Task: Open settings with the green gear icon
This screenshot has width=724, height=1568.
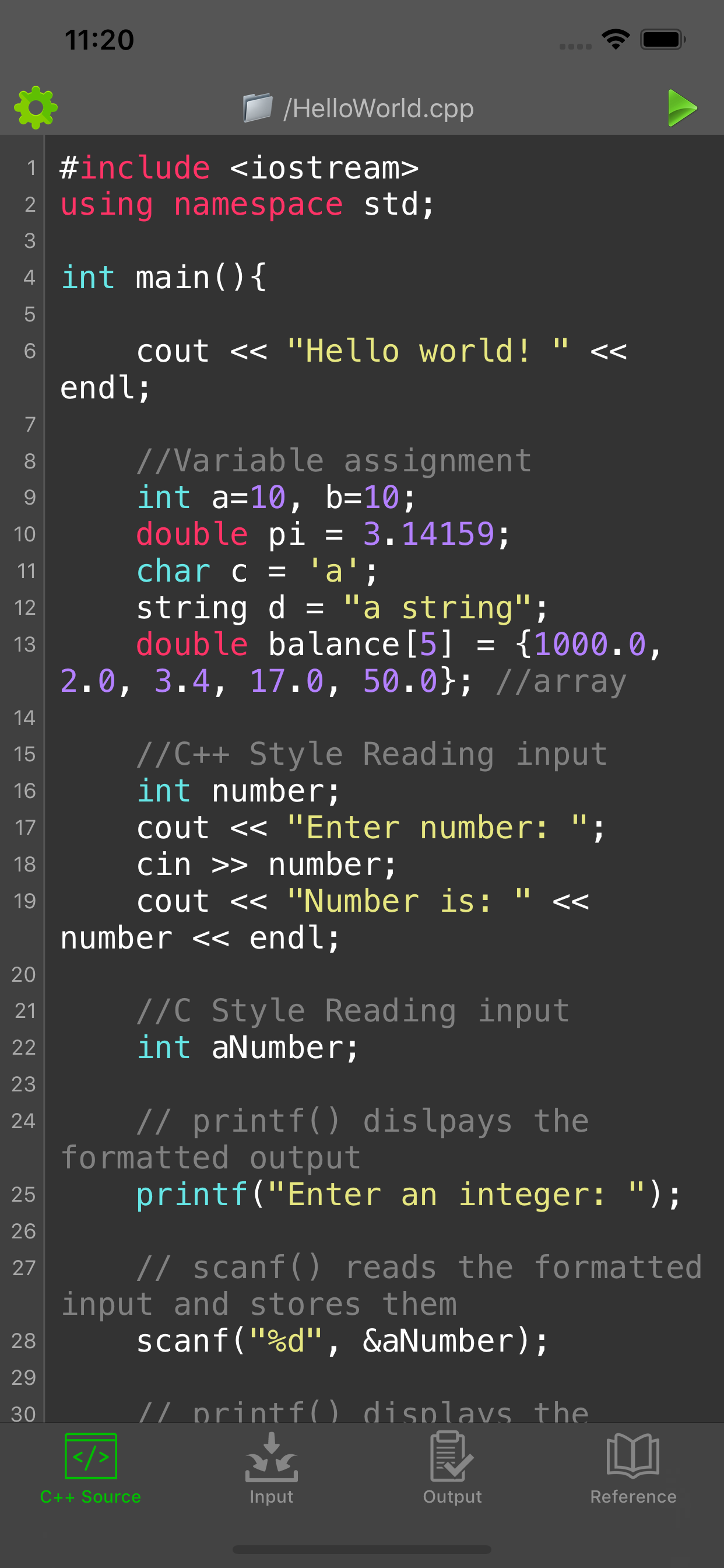Action: tap(36, 108)
